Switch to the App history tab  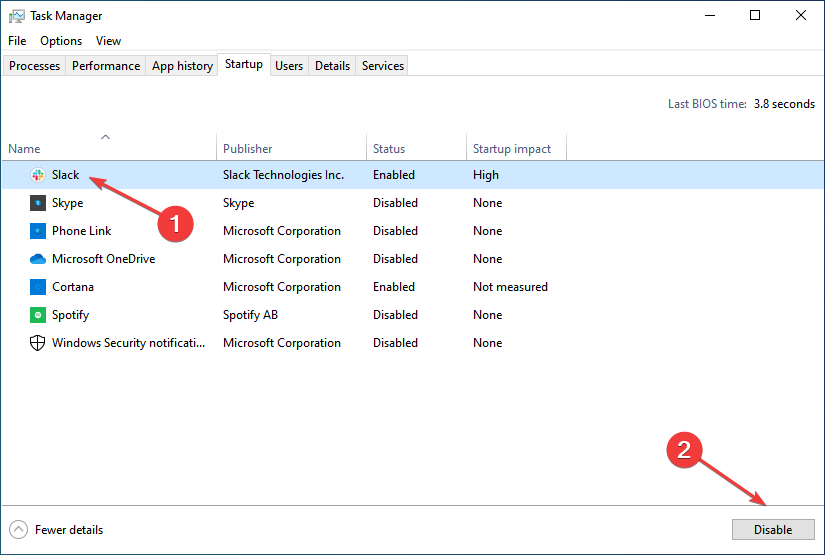[x=182, y=66]
